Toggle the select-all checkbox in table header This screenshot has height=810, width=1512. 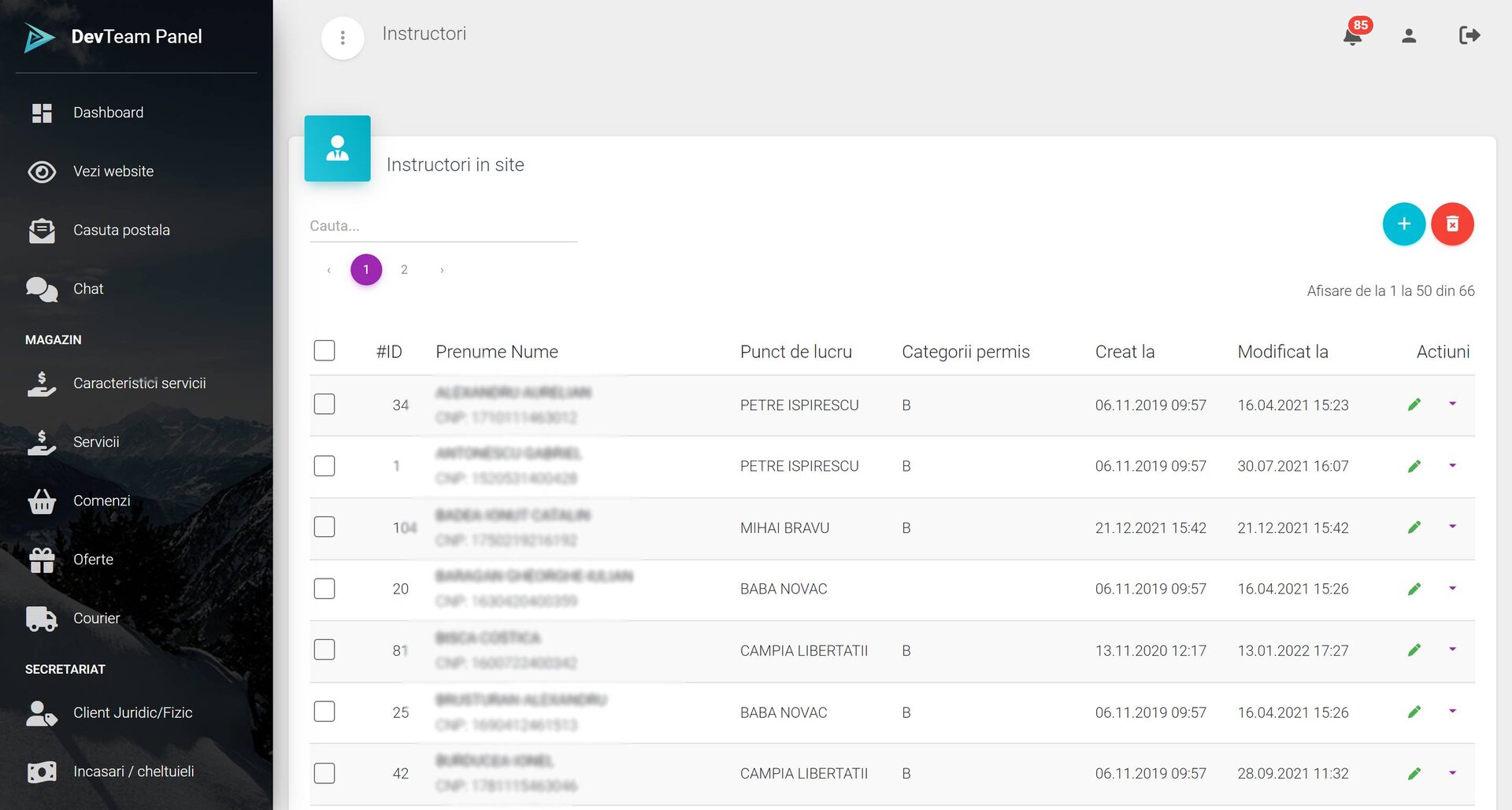point(324,351)
